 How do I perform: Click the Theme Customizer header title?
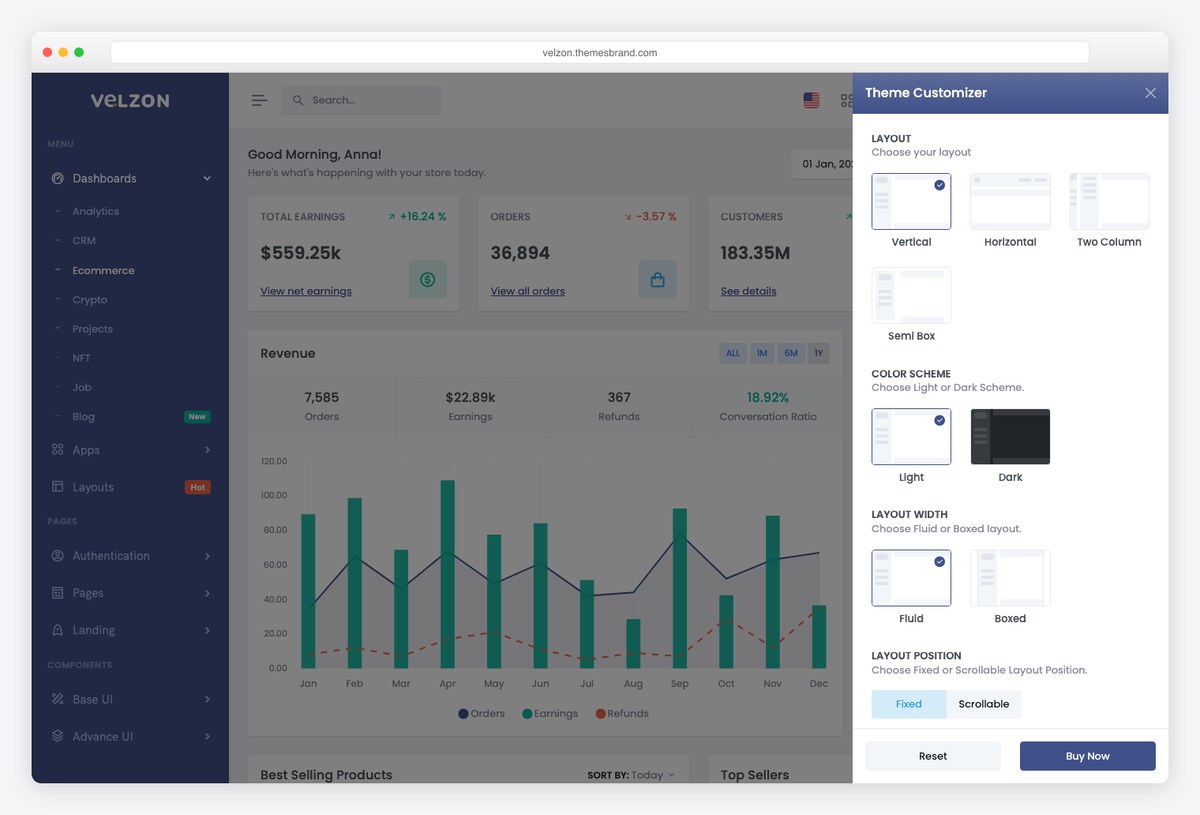tap(926, 93)
